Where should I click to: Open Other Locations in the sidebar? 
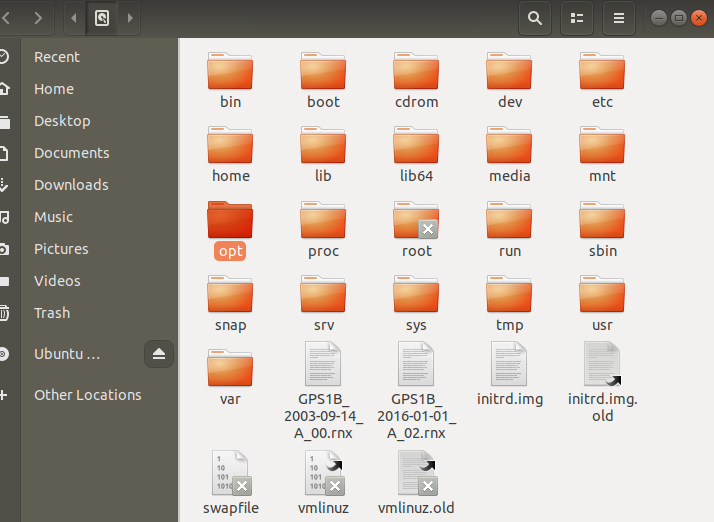point(89,395)
